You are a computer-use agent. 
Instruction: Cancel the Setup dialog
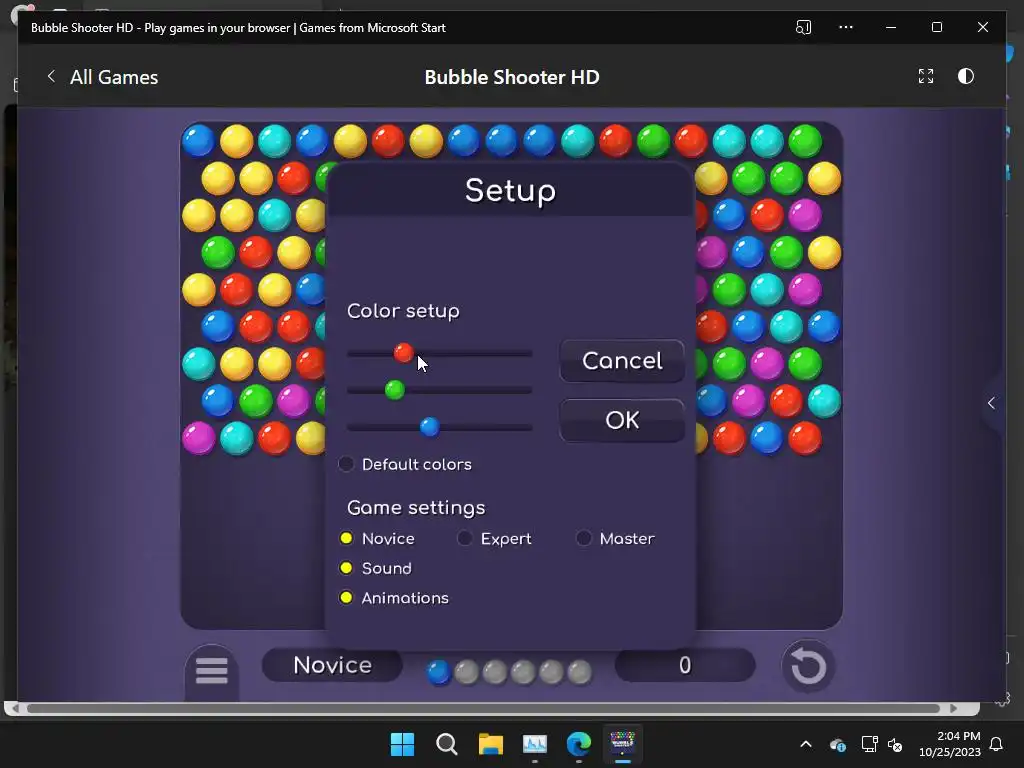pos(622,360)
